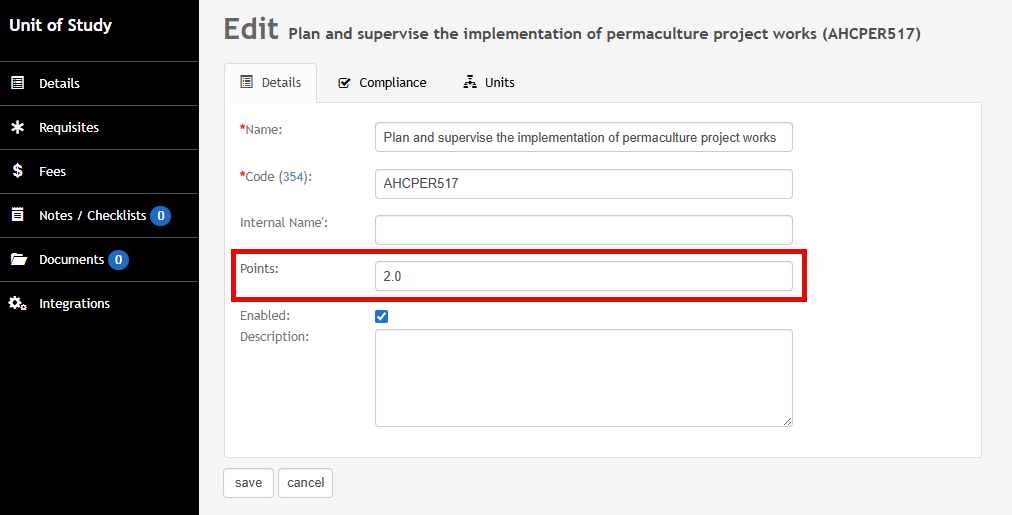Open the Units tab
This screenshot has width=1012, height=515.
click(489, 83)
